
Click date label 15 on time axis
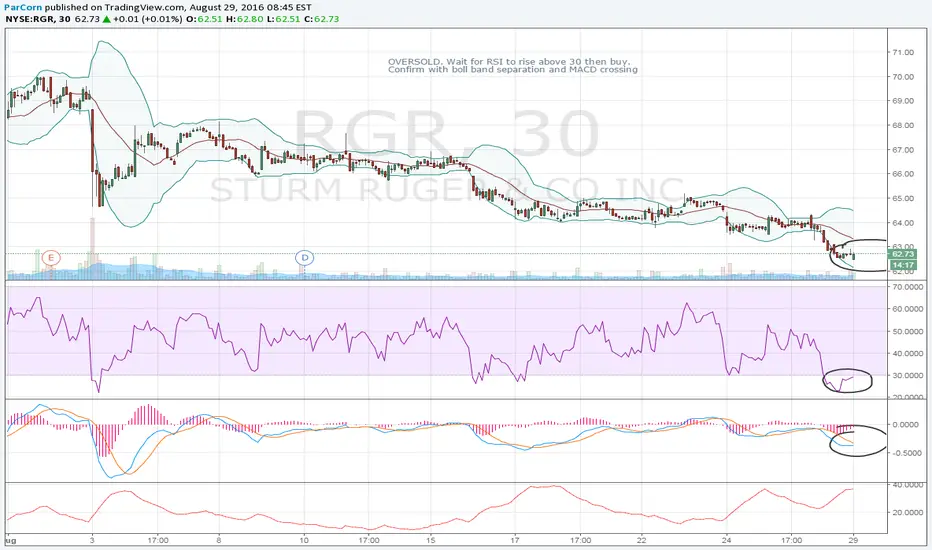coord(430,540)
